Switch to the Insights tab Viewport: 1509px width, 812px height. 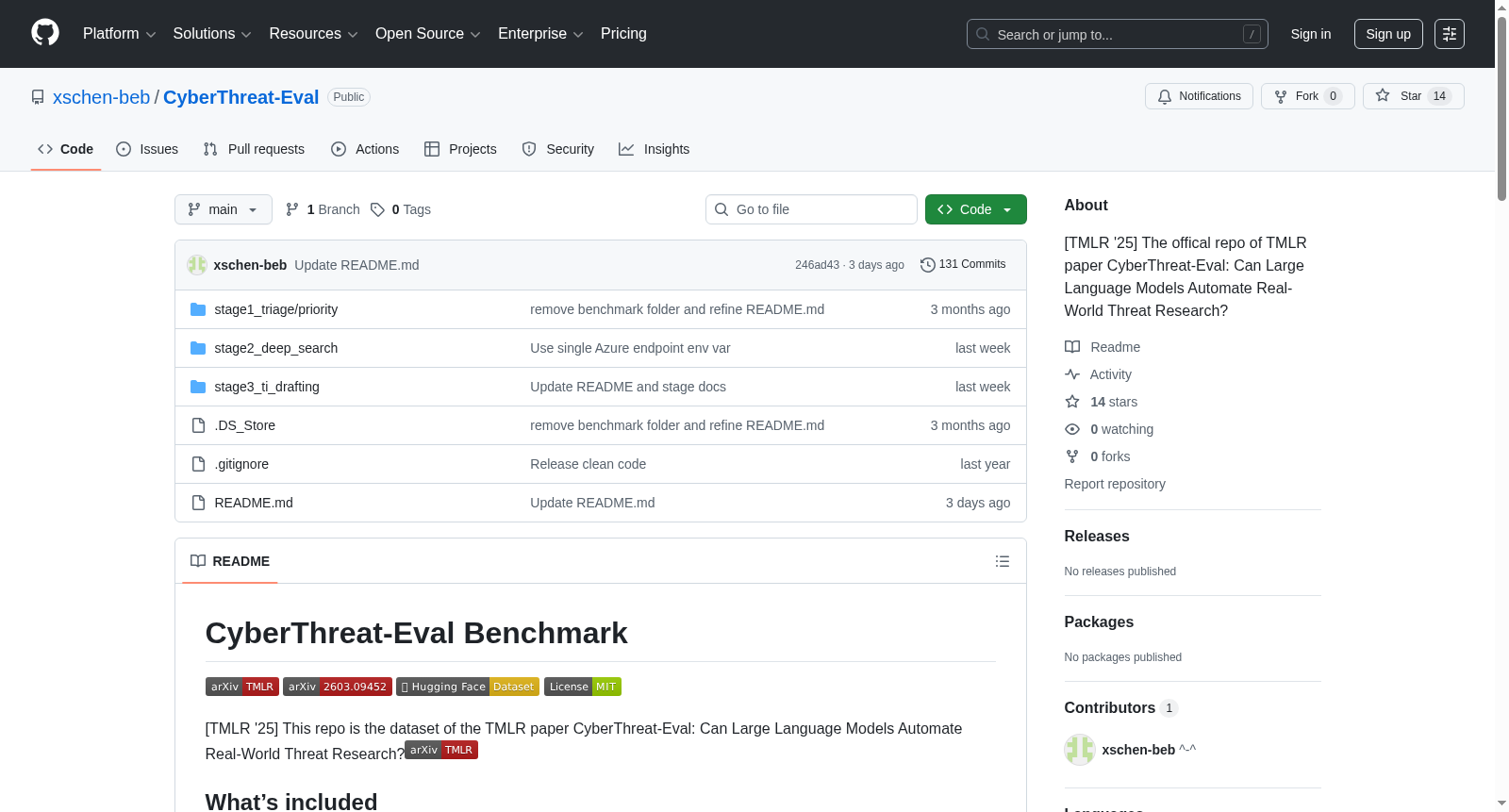(x=655, y=149)
